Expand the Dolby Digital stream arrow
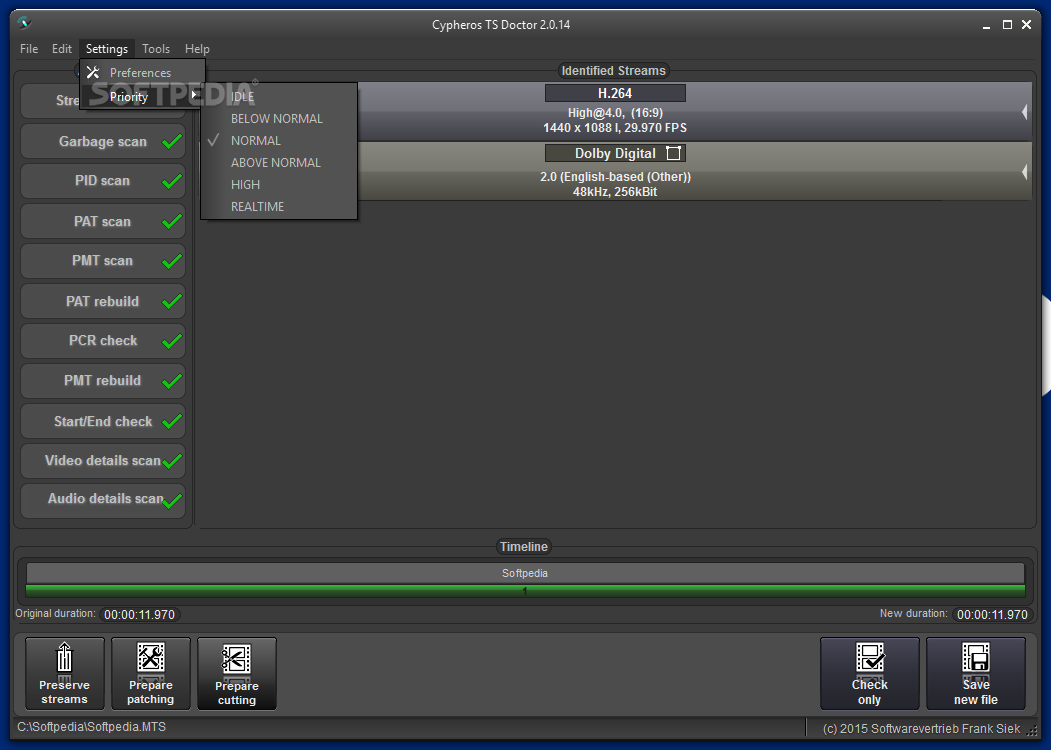1051x750 pixels. click(x=1024, y=172)
